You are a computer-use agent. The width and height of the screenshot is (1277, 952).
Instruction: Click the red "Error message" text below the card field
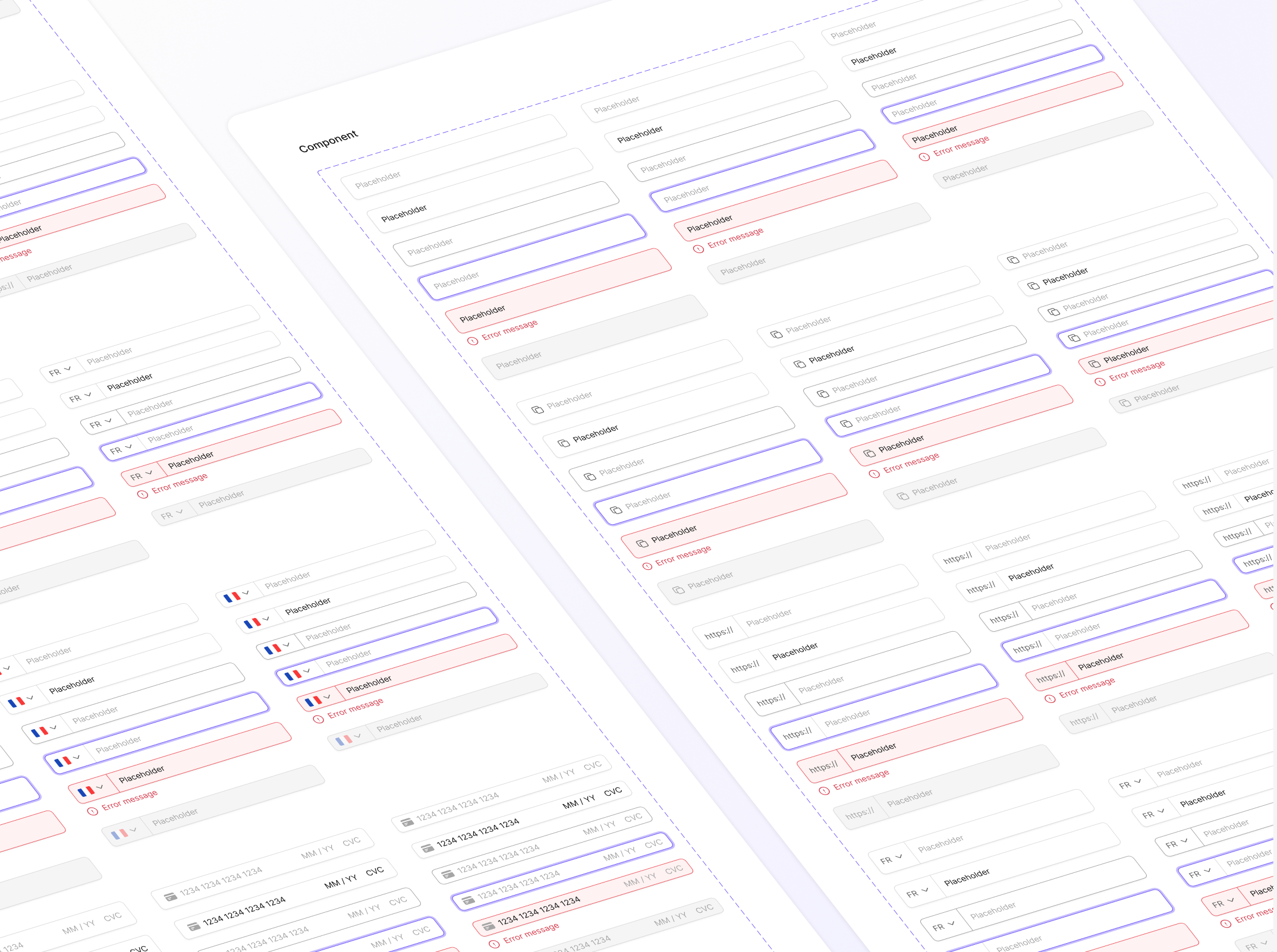pyautogui.click(x=531, y=933)
